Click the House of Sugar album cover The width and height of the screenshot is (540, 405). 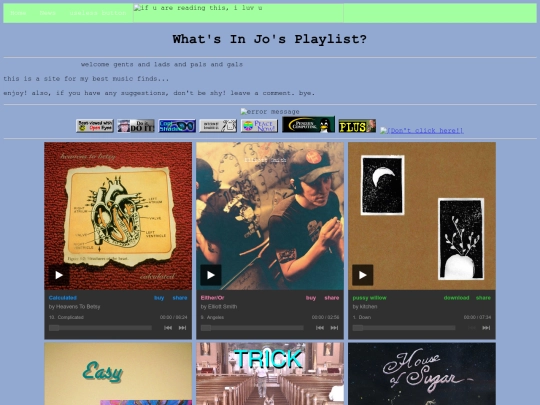click(422, 374)
